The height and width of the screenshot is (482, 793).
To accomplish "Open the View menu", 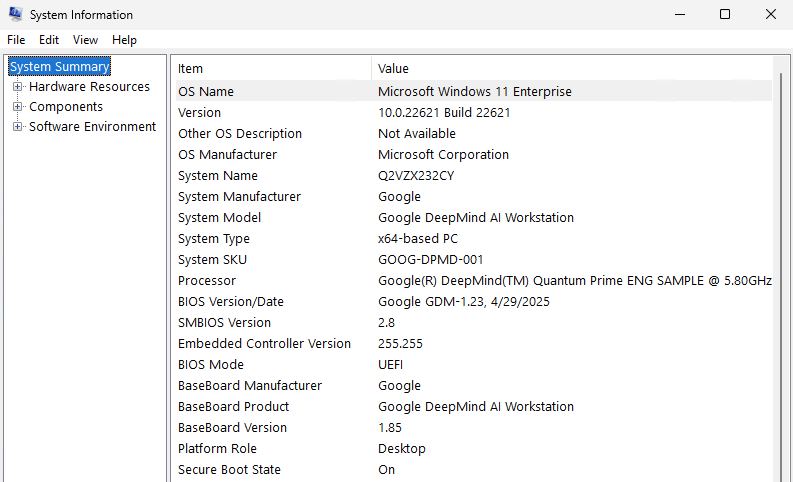I will (85, 39).
